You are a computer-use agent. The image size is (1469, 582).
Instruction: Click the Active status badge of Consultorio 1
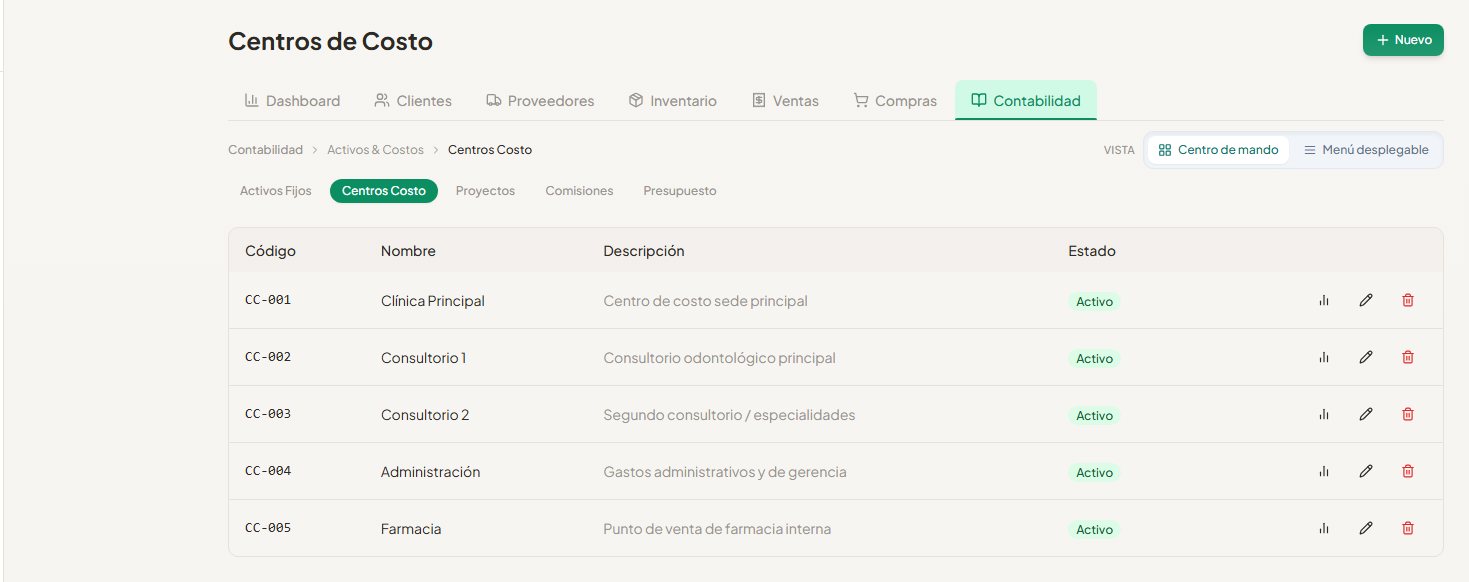(1094, 358)
